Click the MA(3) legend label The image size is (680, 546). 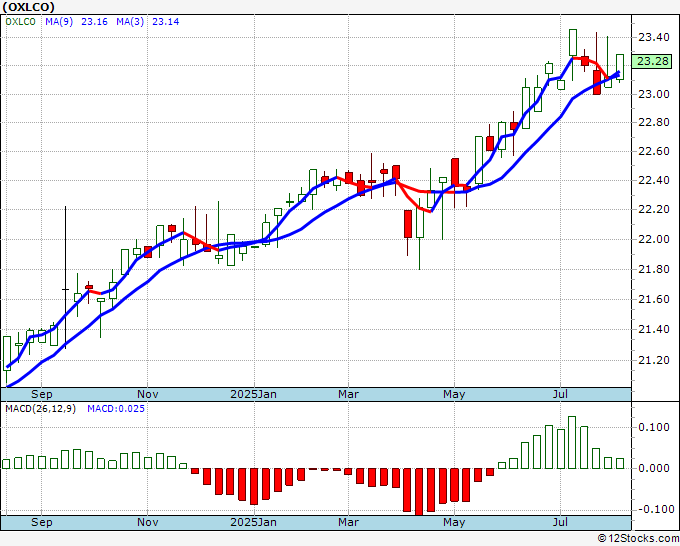coord(130,22)
